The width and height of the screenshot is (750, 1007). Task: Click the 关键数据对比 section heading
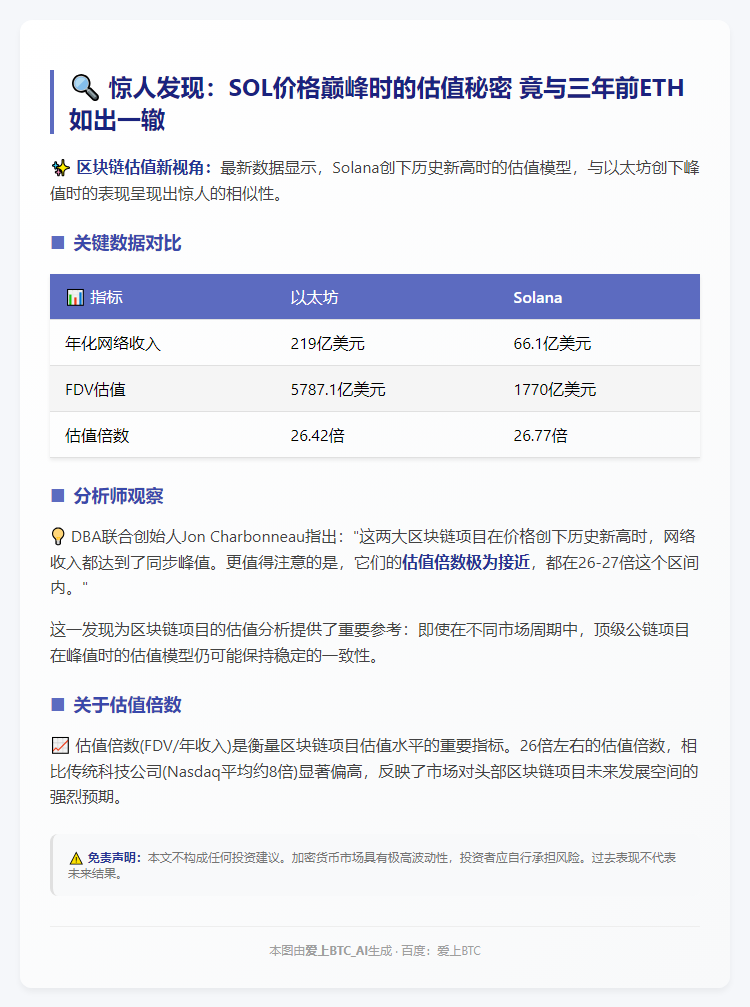[127, 243]
